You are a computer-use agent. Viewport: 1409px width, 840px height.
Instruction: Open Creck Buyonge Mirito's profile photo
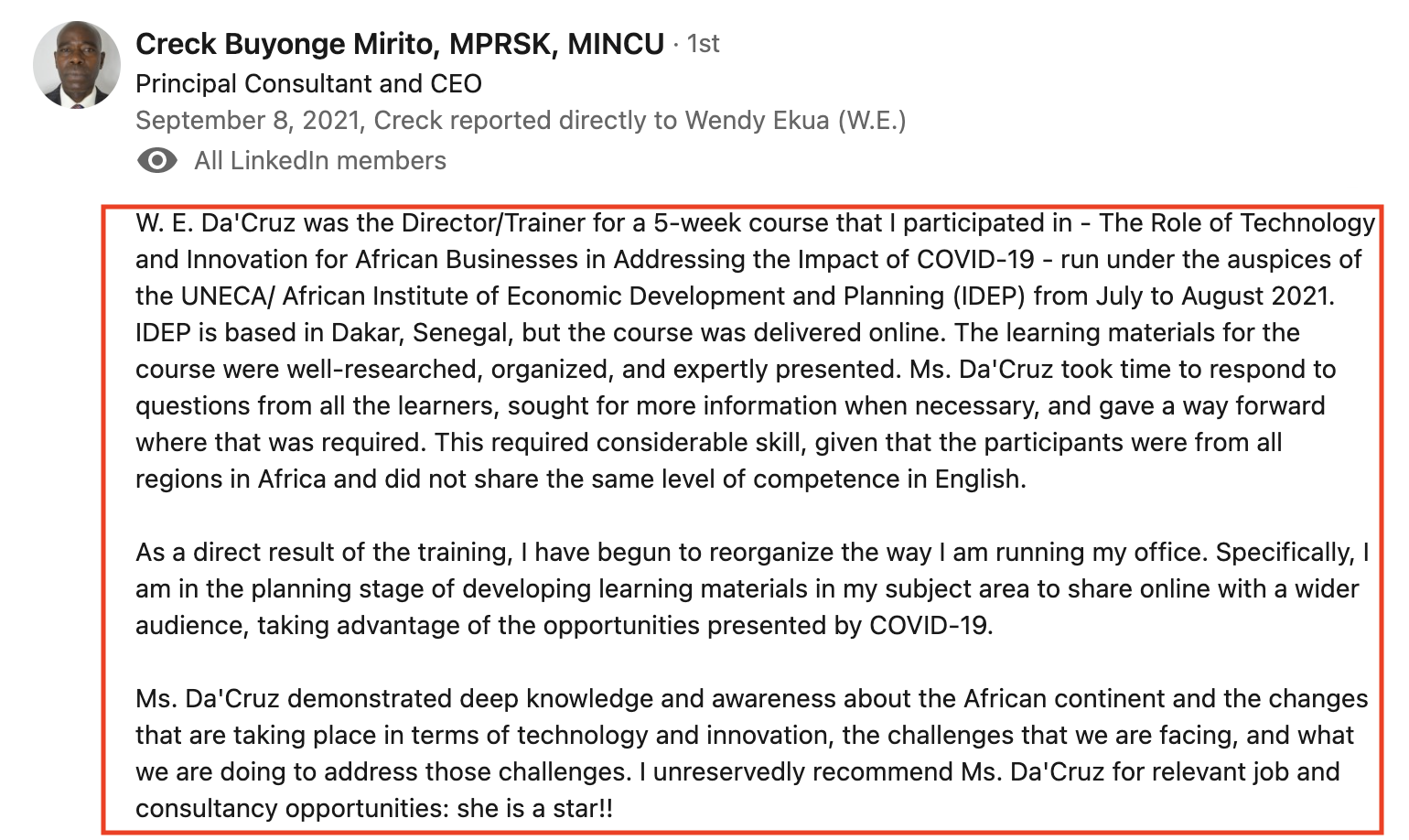click(x=77, y=65)
